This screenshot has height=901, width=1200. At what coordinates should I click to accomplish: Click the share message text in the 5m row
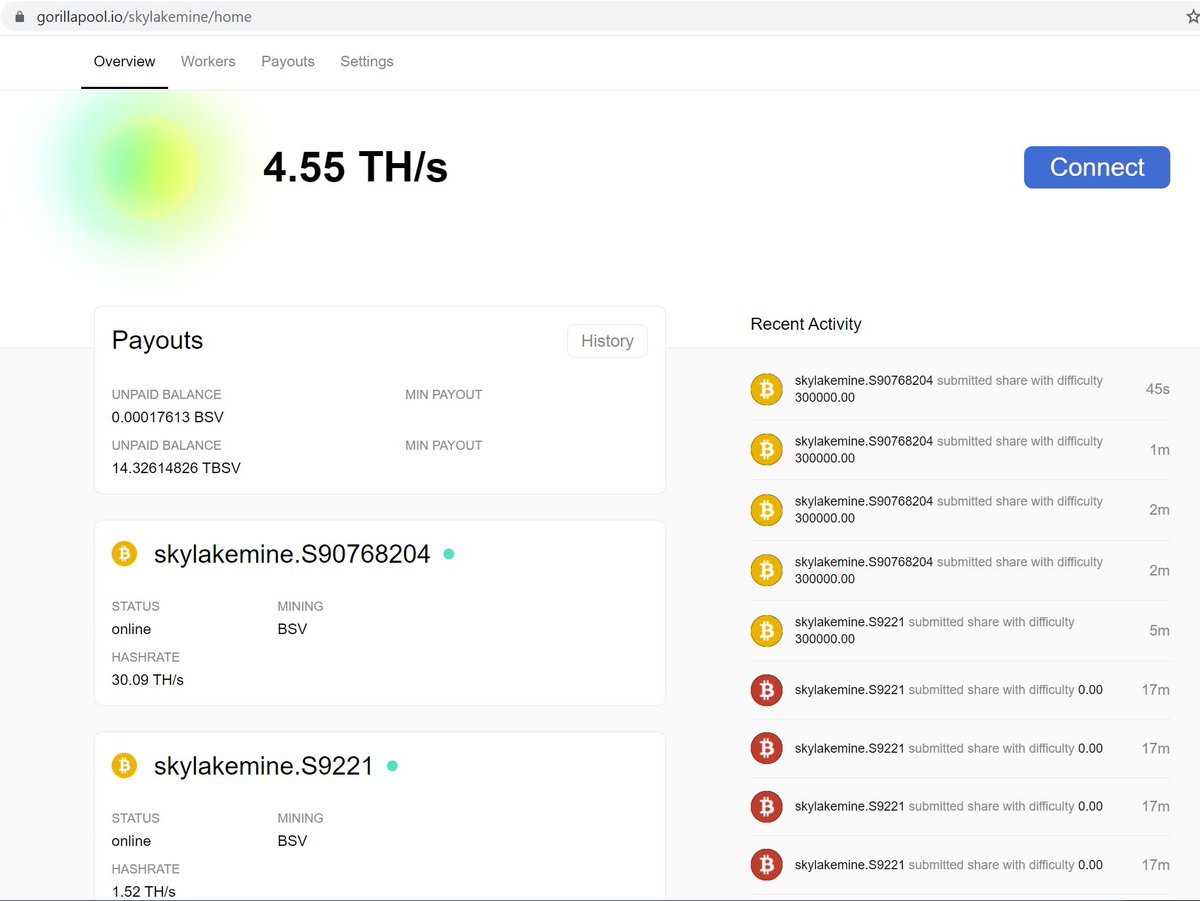[935, 630]
